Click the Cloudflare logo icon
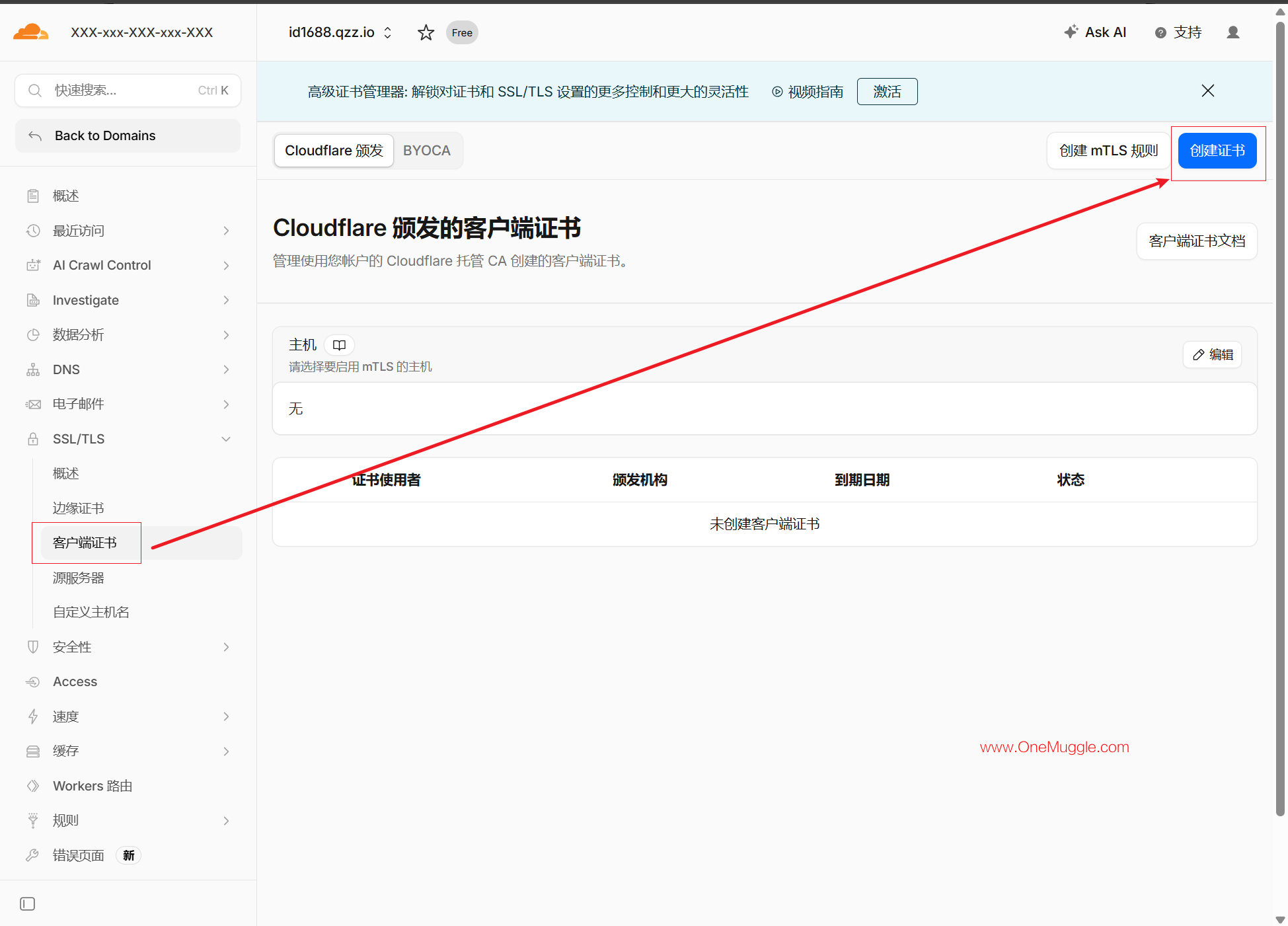 click(x=30, y=32)
